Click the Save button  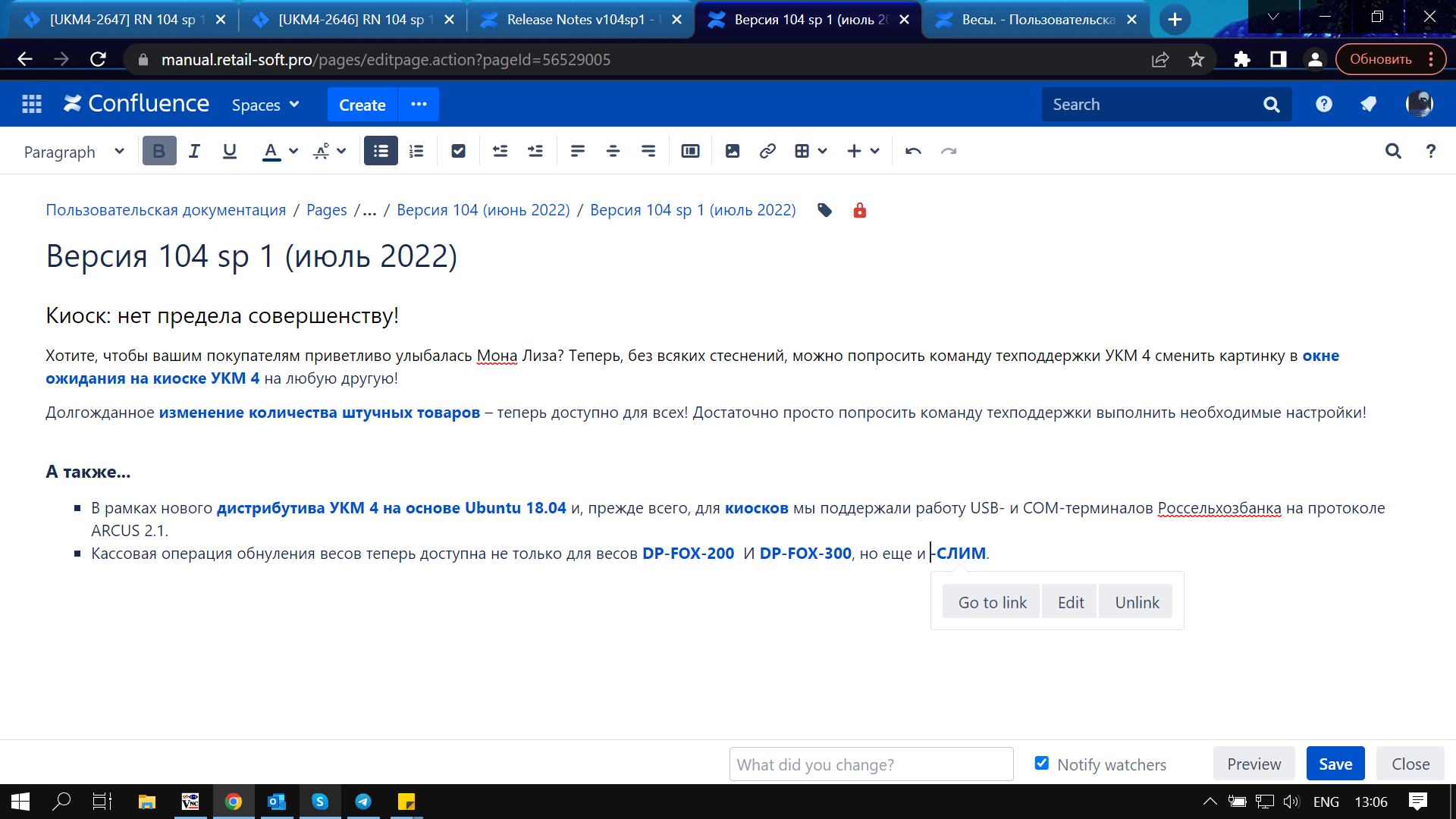pyautogui.click(x=1335, y=764)
